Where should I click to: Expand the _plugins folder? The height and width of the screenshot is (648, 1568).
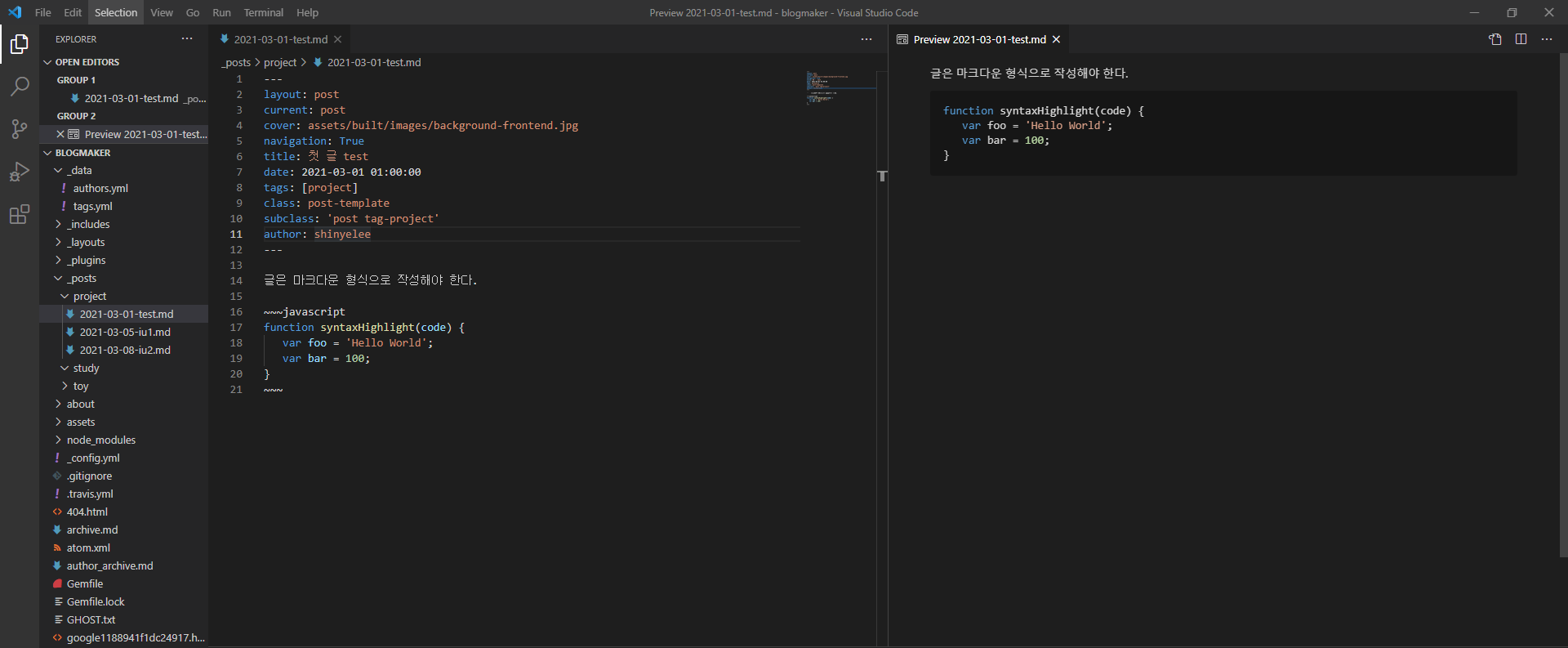coord(124,260)
